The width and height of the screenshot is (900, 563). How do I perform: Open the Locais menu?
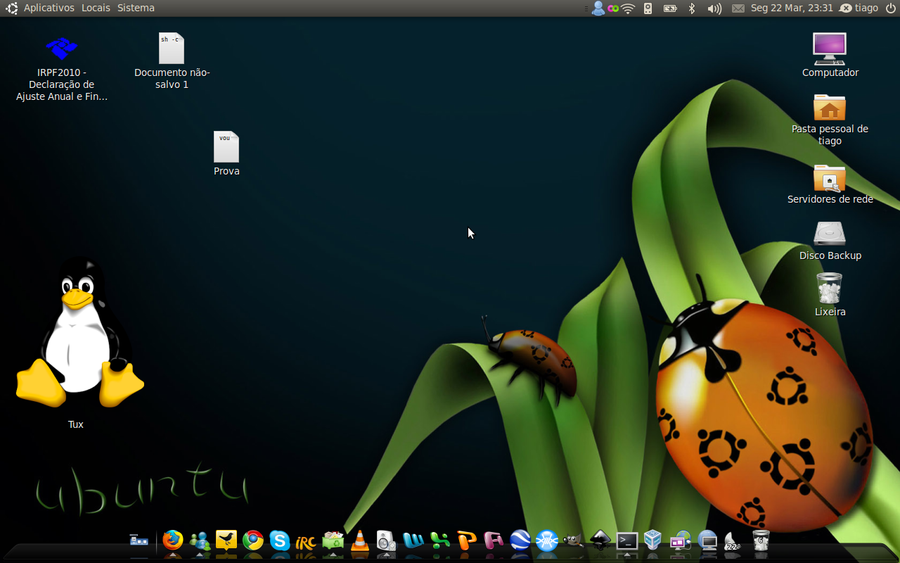coord(95,8)
